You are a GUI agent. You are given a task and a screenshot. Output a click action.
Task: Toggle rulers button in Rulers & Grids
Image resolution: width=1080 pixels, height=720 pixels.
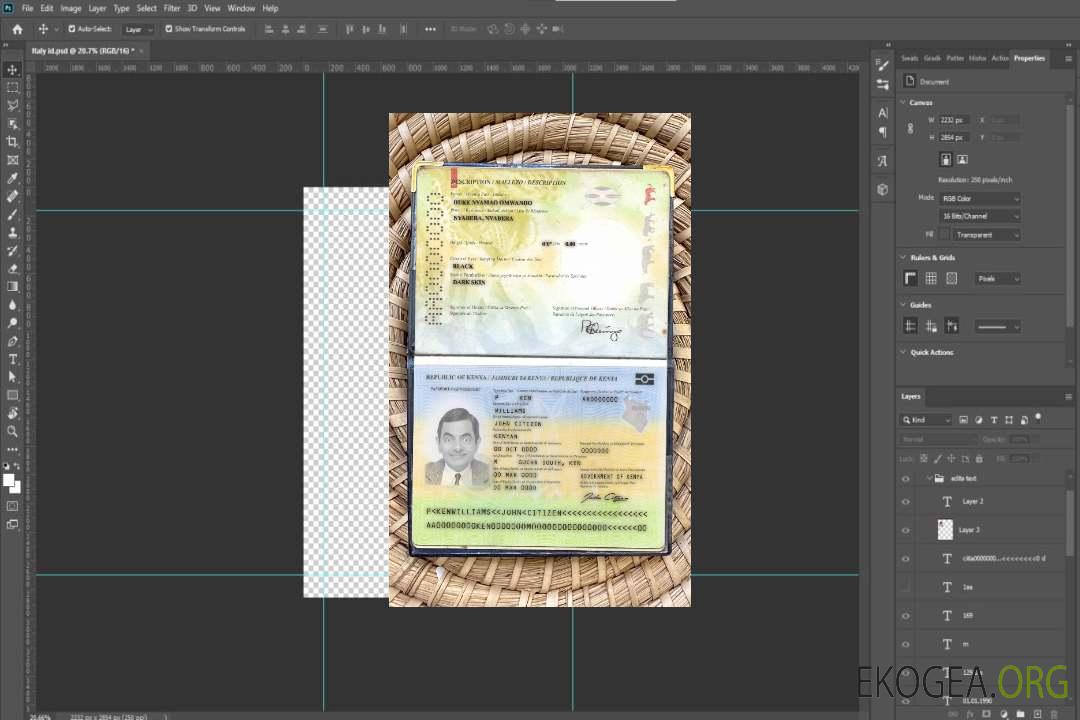coord(910,278)
